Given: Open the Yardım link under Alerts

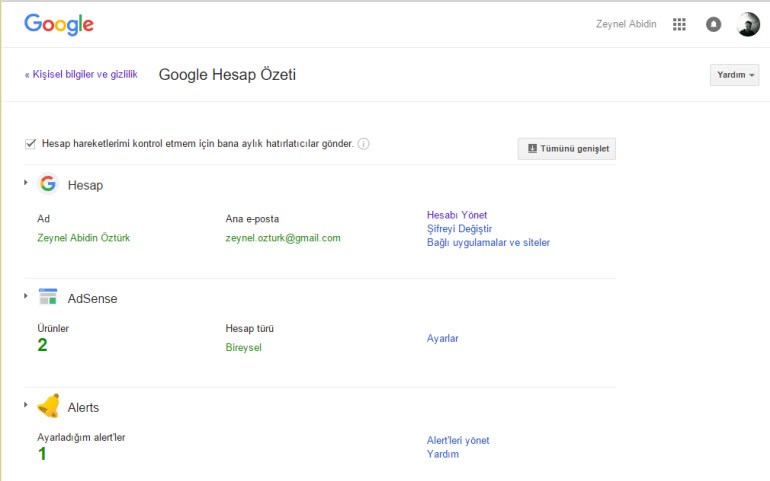Looking at the screenshot, I should click(442, 454).
